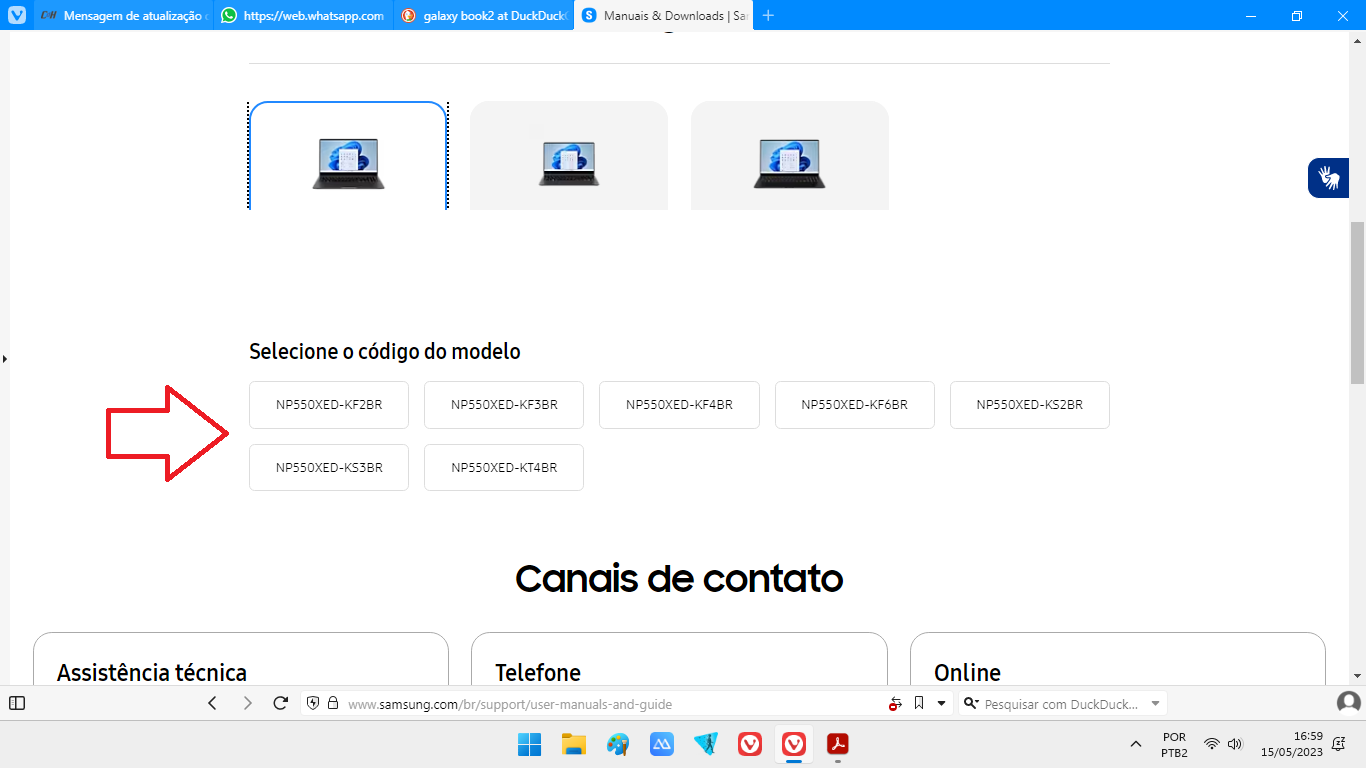Click the Canais de contato heading
Screen dimensions: 1366x768
pyautogui.click(x=679, y=578)
